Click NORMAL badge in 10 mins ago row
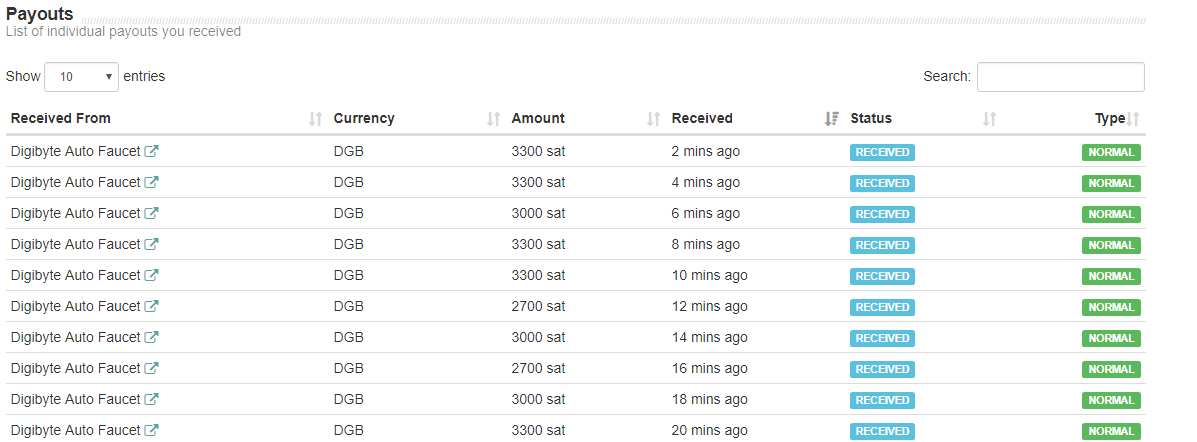 [x=1112, y=276]
